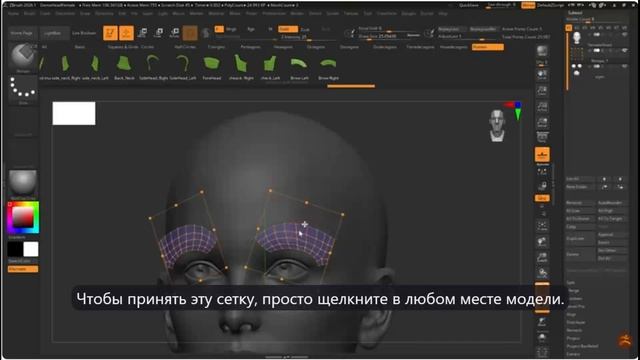This screenshot has width=640, height=360.
Task: Toggle the orange Alternate color button
Action: [x=23, y=269]
